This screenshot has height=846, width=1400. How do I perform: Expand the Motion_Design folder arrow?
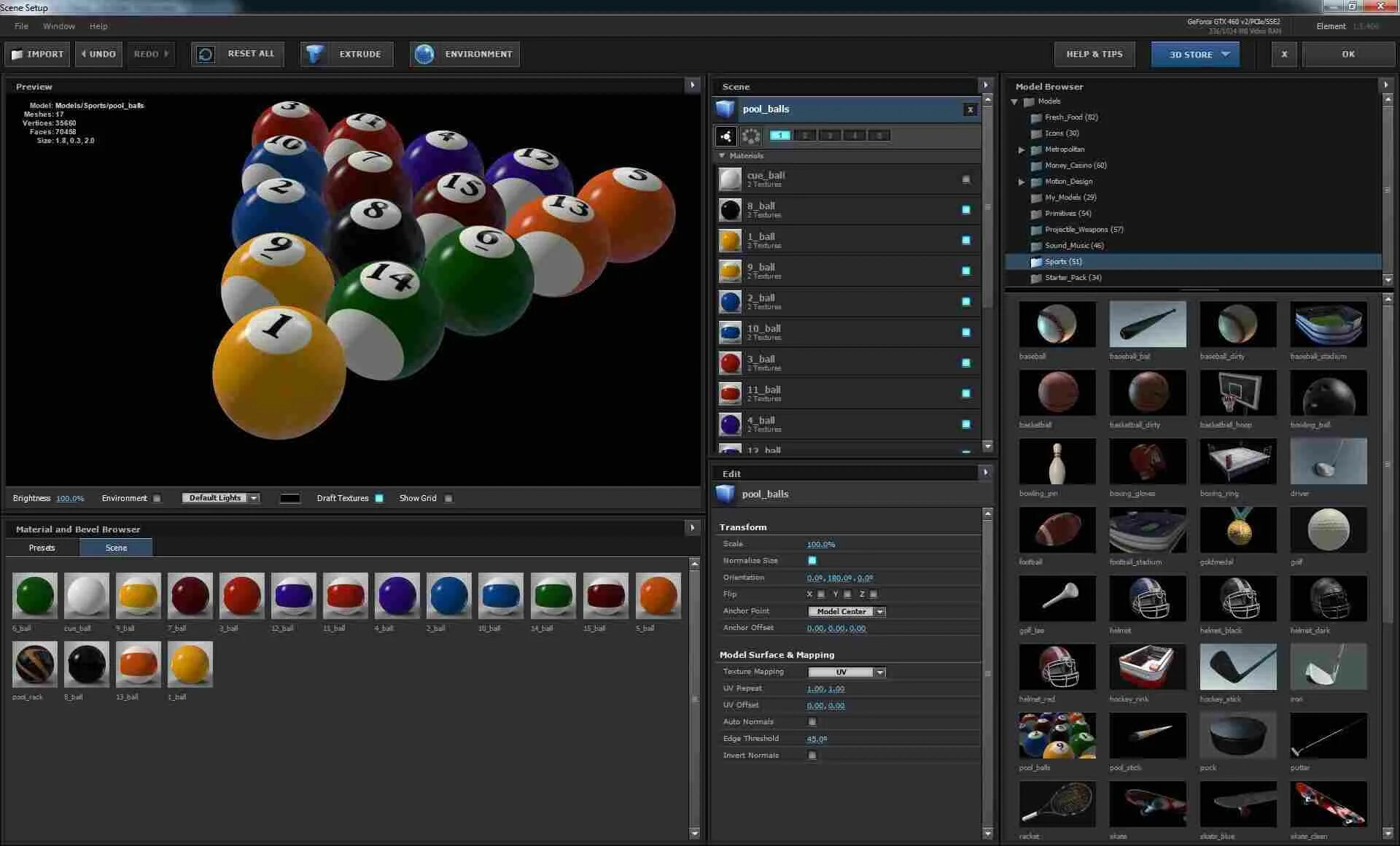(x=1022, y=182)
